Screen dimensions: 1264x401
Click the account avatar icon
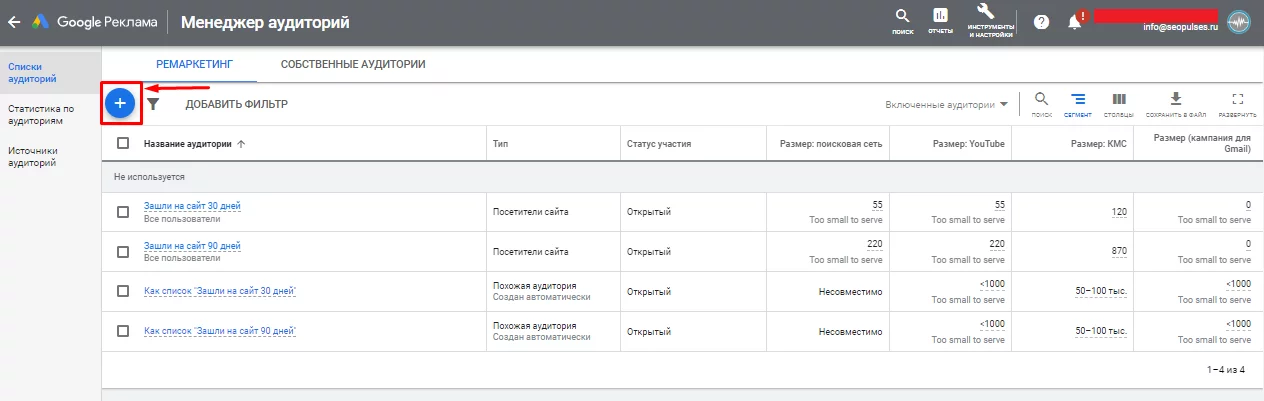pyautogui.click(x=1238, y=22)
